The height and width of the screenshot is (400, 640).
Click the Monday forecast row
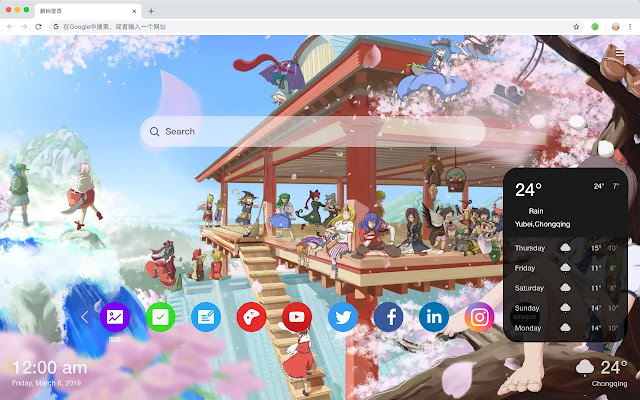[565, 328]
